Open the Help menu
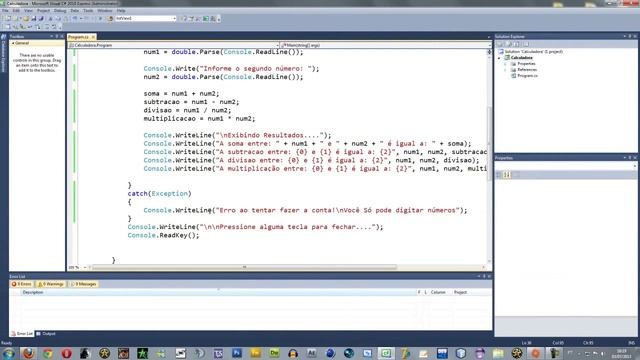The width and height of the screenshot is (640, 360). point(121,11)
